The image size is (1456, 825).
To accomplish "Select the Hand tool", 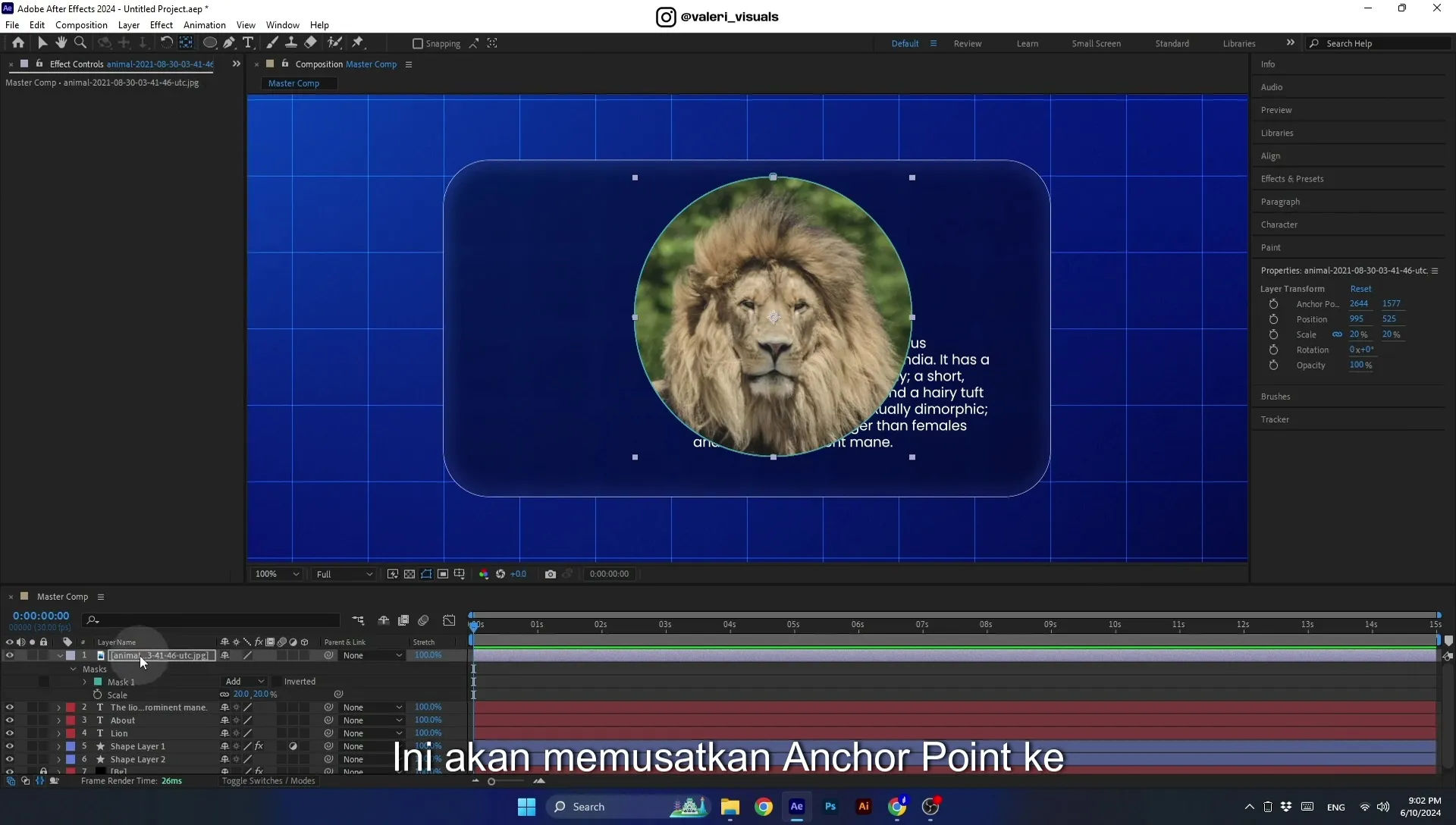I will pos(61,43).
